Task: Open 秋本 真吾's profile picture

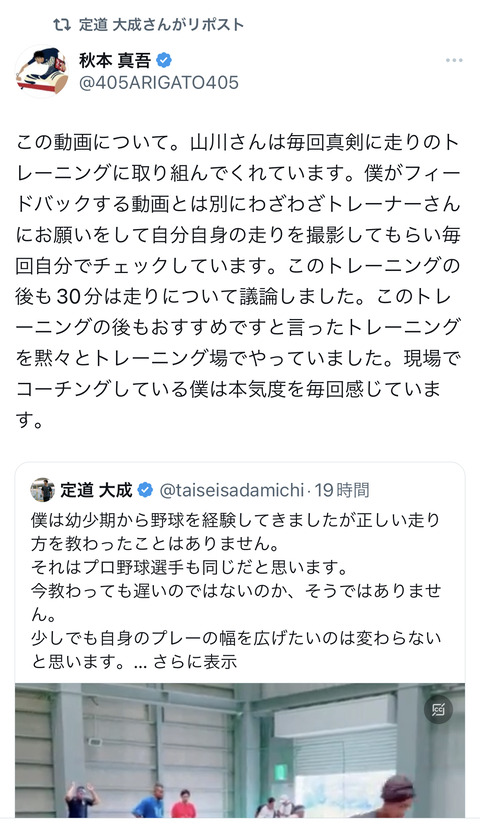Action: tap(42, 71)
